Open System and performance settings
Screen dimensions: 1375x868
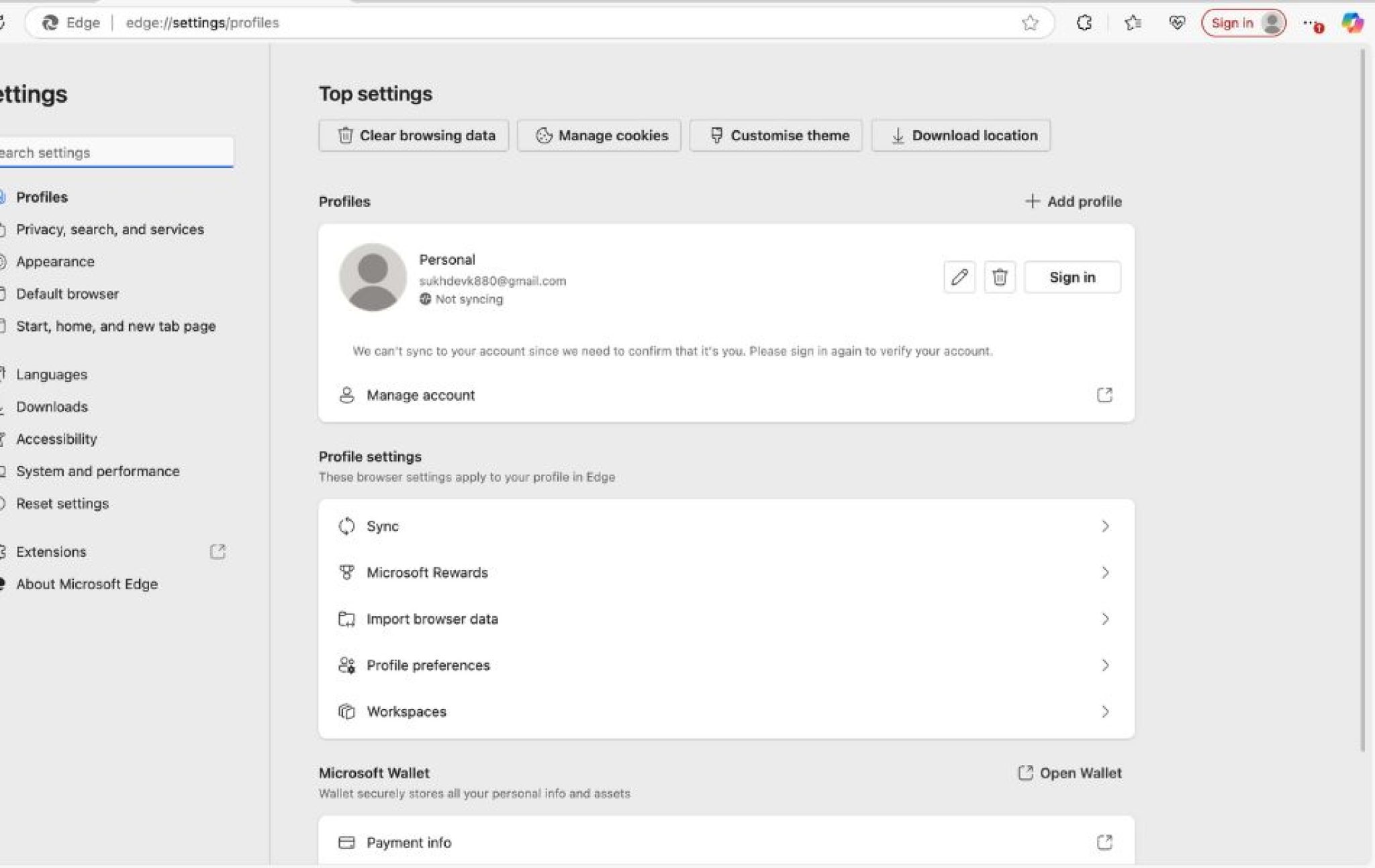click(x=97, y=471)
